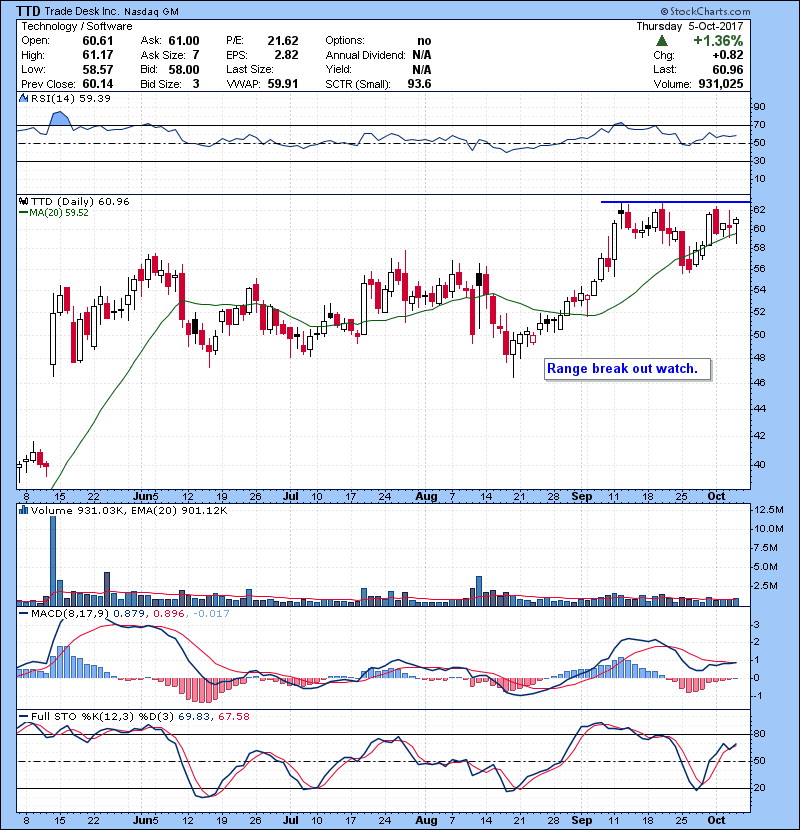Image resolution: width=800 pixels, height=830 pixels.
Task: Click the VWAP value 59.91
Action: (283, 84)
